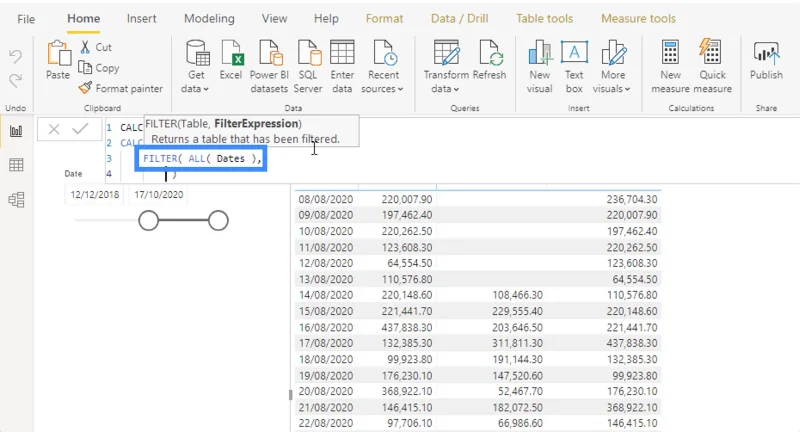The height and width of the screenshot is (432, 800).
Task: Redo the last action
Action: (15, 81)
